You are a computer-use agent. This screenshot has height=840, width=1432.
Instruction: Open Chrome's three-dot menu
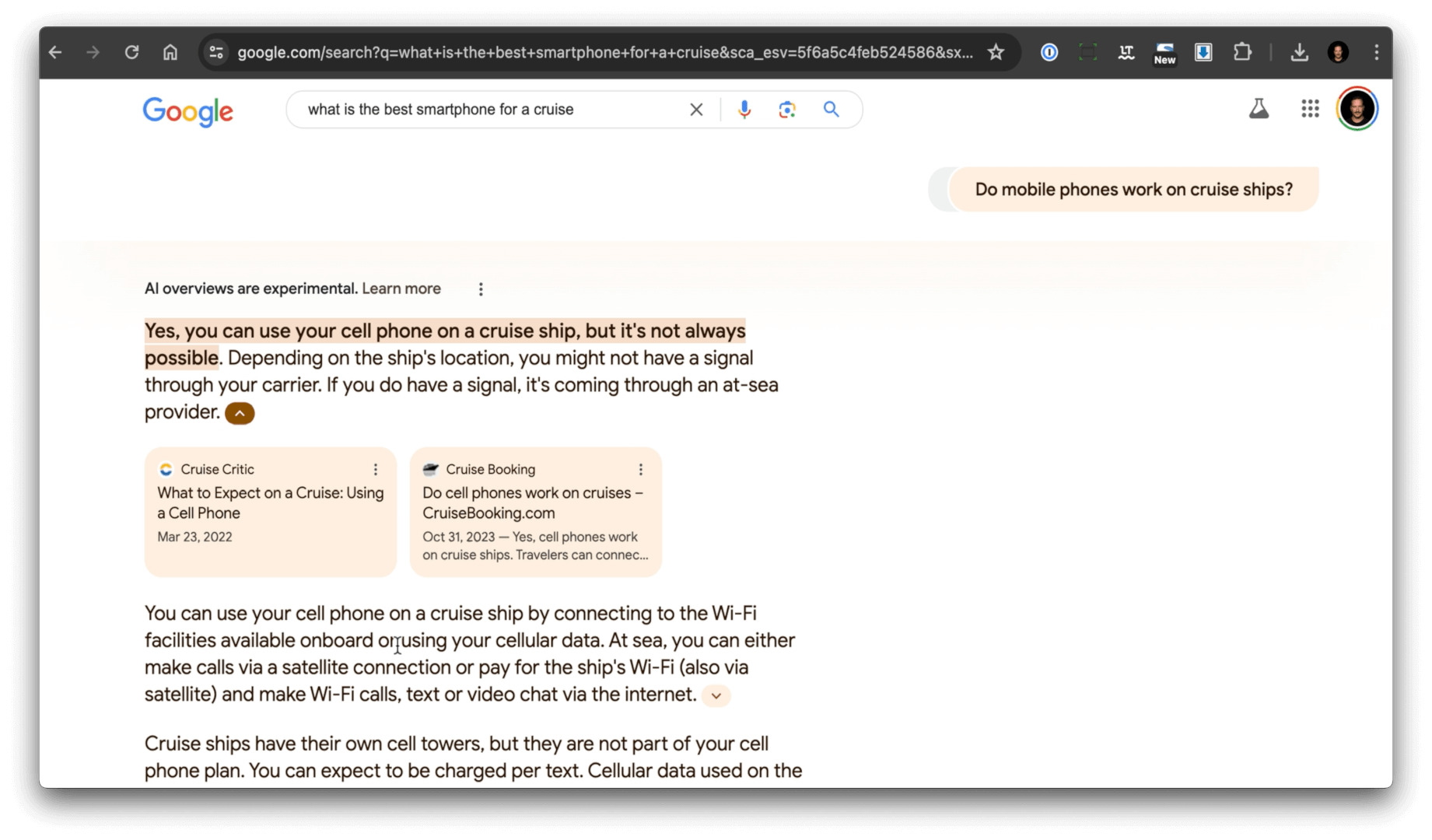tap(1376, 52)
